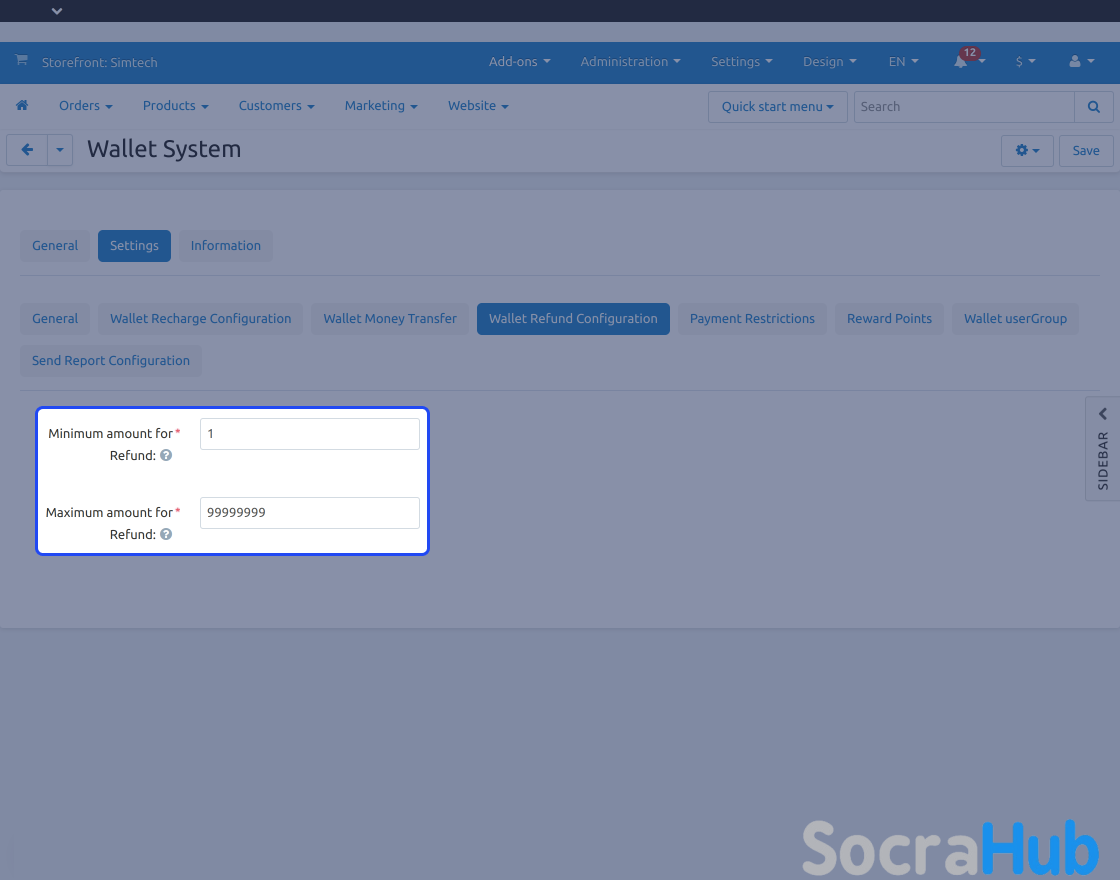Click the SIDEBAR vertical label
Screen dimensions: 1120x880
point(1103,461)
